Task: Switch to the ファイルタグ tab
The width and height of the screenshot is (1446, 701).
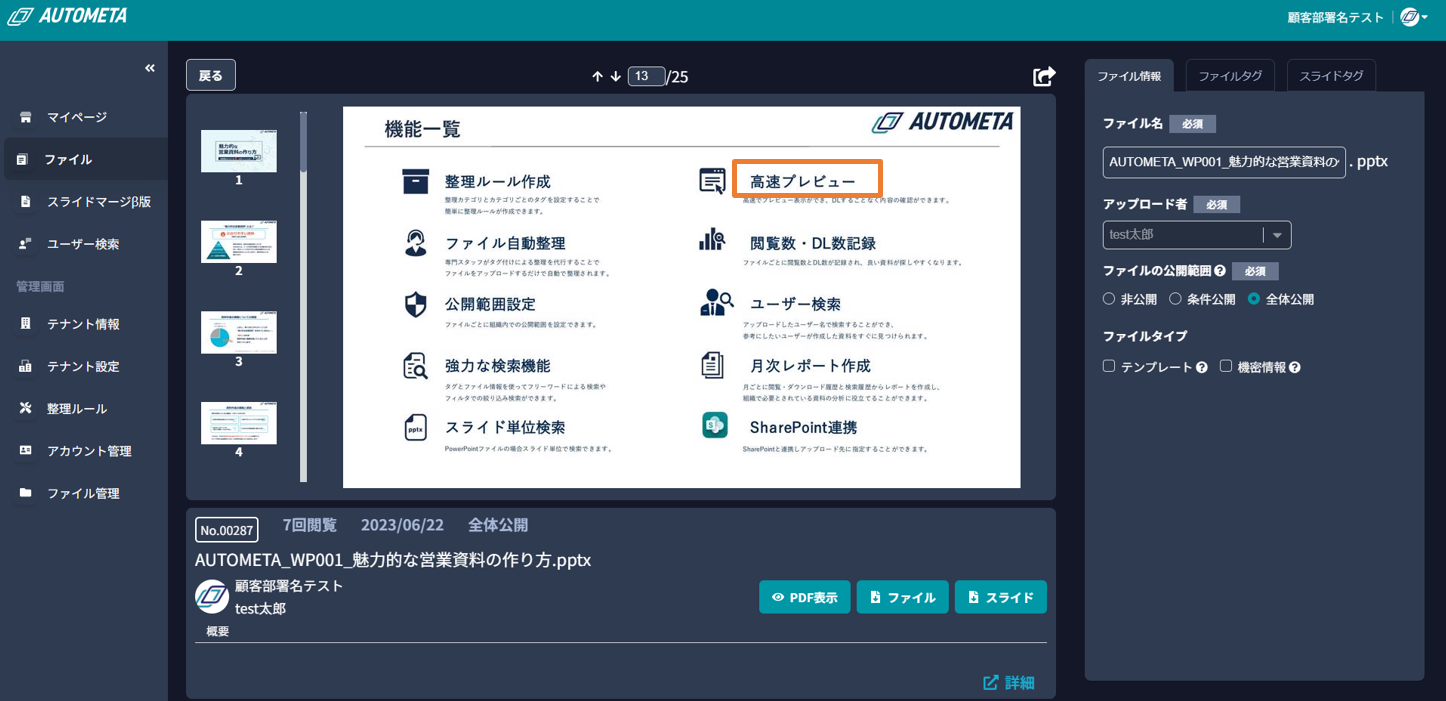Action: tap(1230, 76)
